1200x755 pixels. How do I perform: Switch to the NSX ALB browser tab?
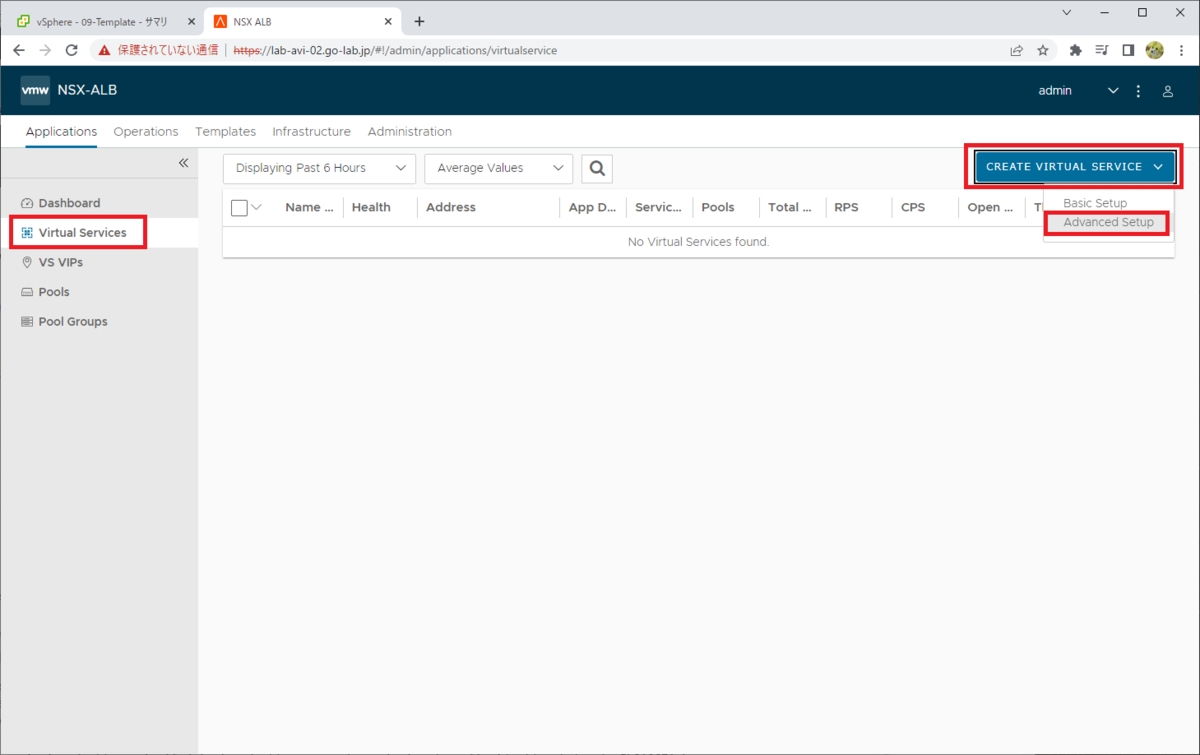302,21
